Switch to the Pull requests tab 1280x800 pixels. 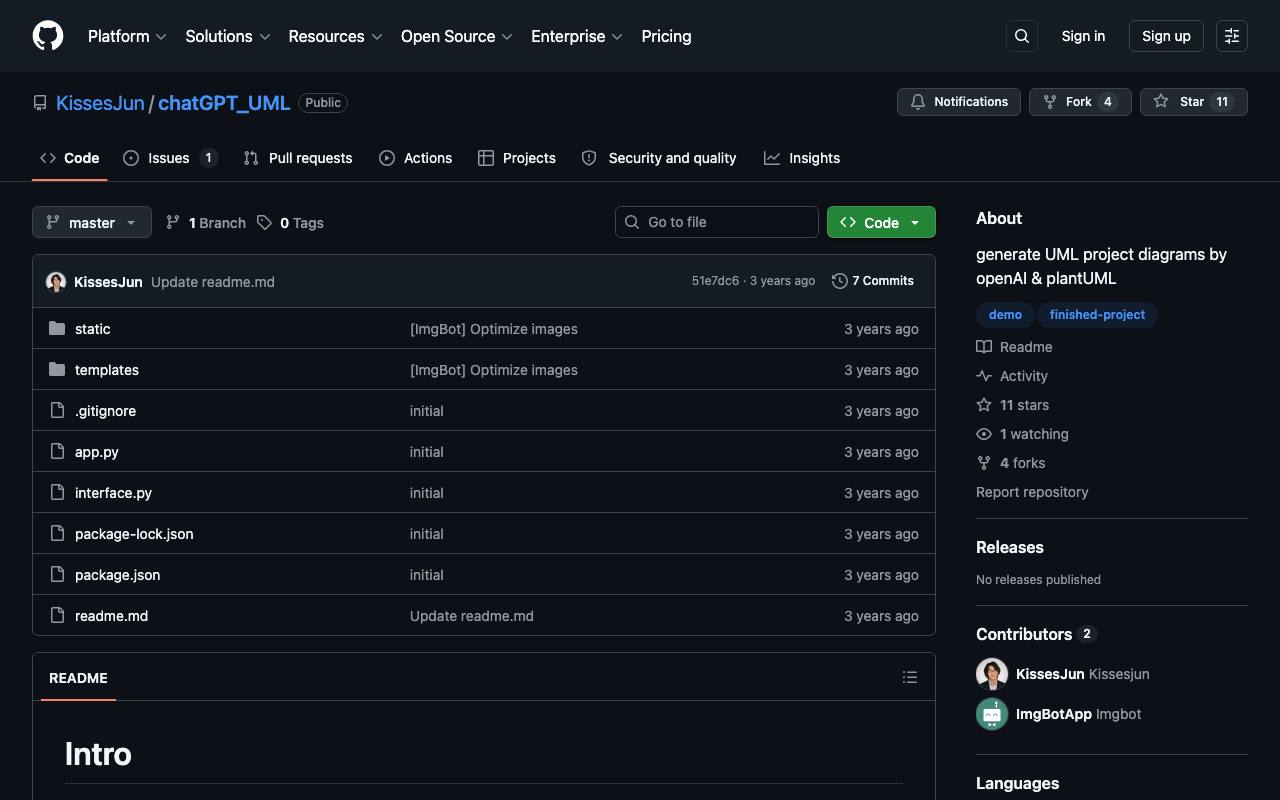pyautogui.click(x=298, y=158)
